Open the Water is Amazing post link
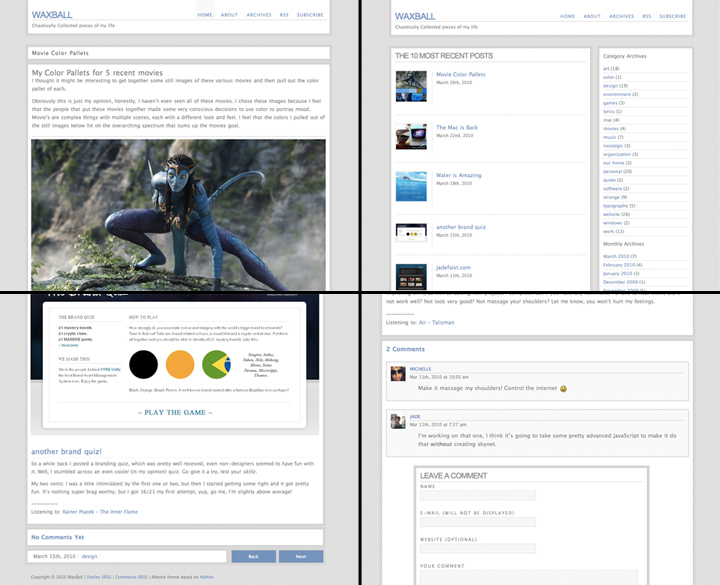The image size is (720, 585). (x=459, y=175)
